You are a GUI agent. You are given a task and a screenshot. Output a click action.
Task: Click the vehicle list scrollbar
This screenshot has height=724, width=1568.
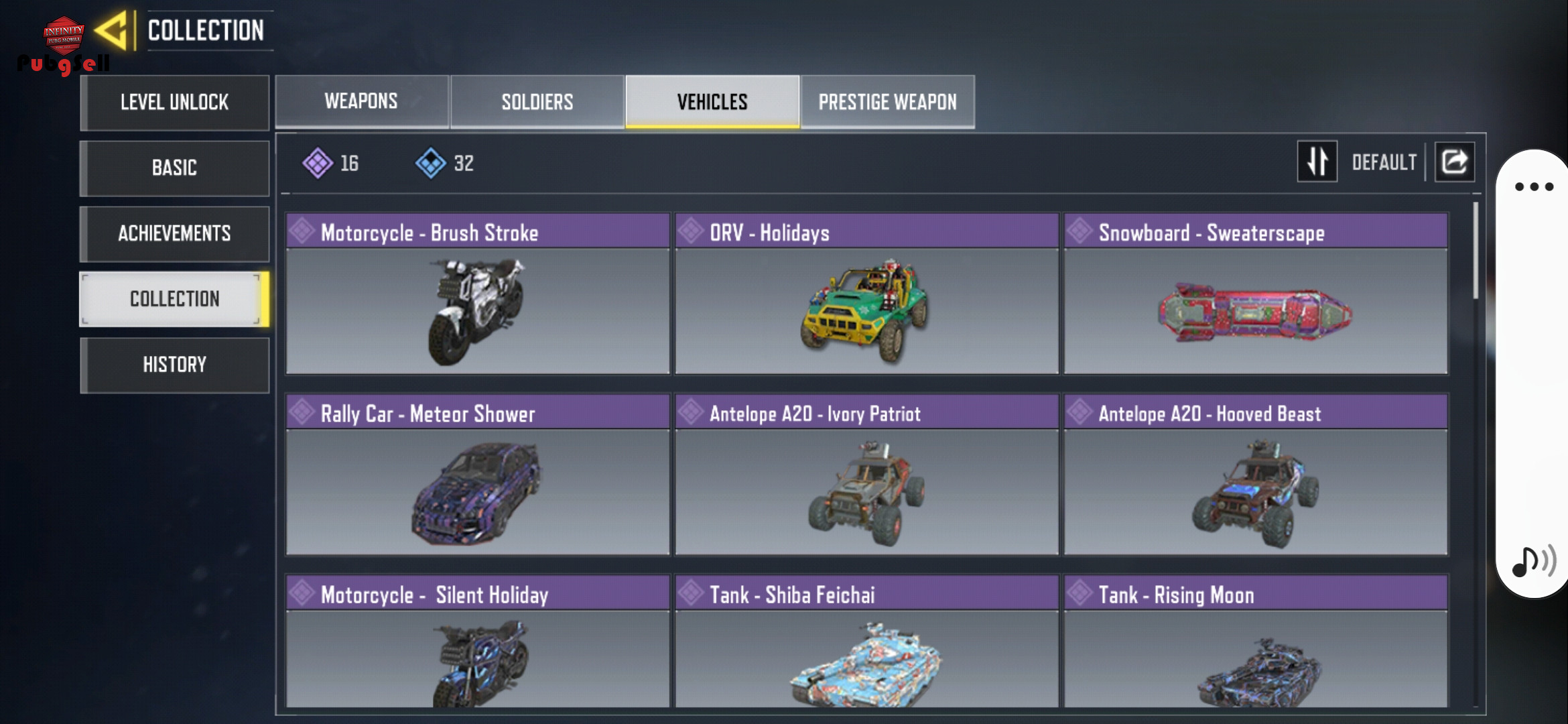tap(1476, 250)
